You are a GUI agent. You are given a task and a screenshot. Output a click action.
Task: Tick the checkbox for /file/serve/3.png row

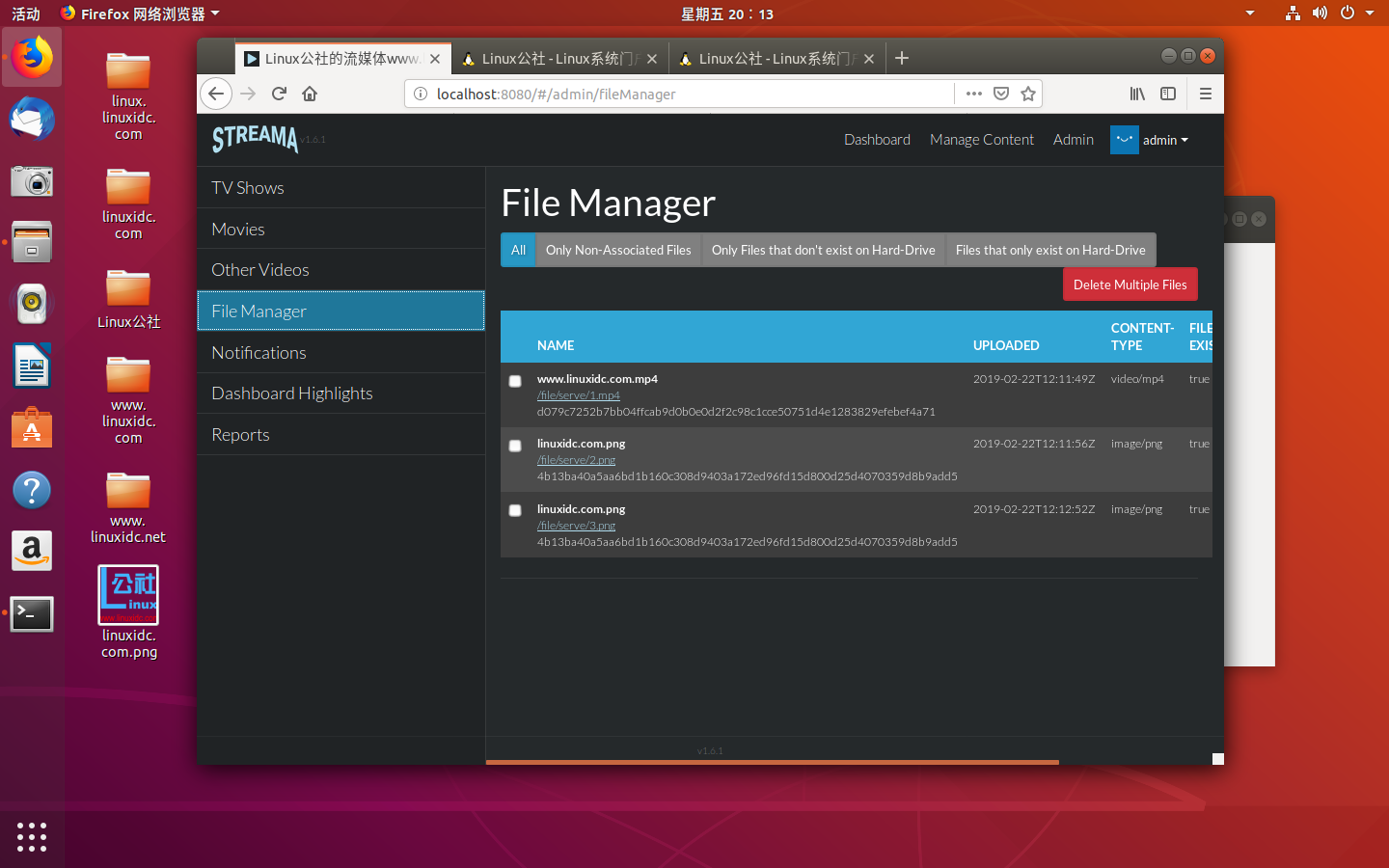point(515,510)
